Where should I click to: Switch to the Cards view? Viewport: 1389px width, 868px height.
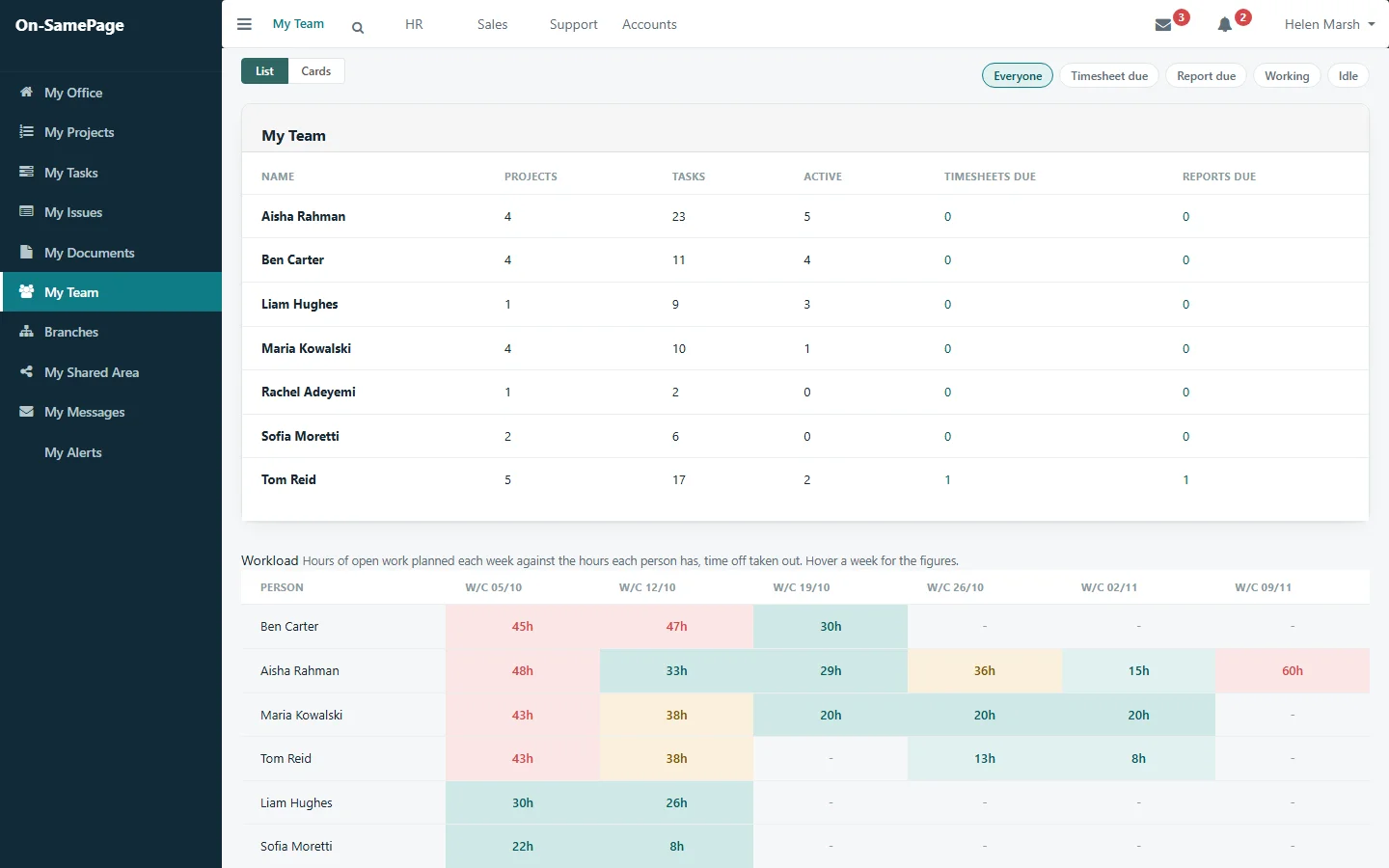click(x=316, y=71)
